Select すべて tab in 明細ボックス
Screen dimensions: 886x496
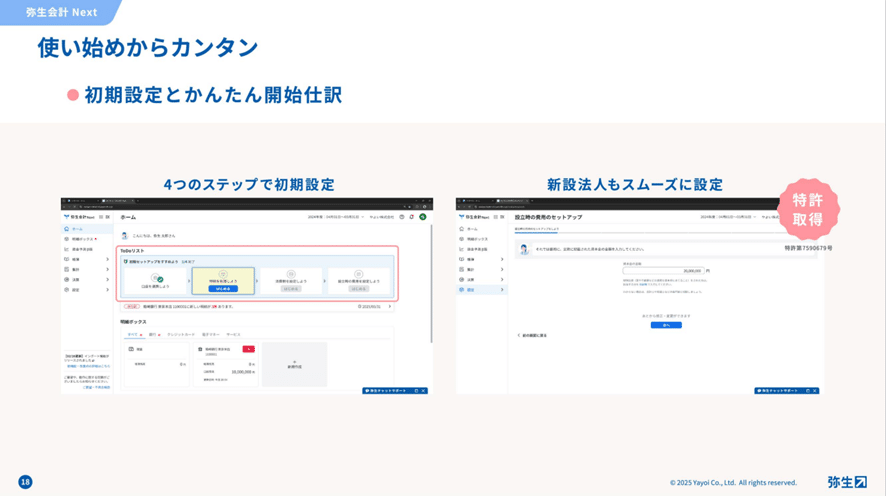coord(133,334)
